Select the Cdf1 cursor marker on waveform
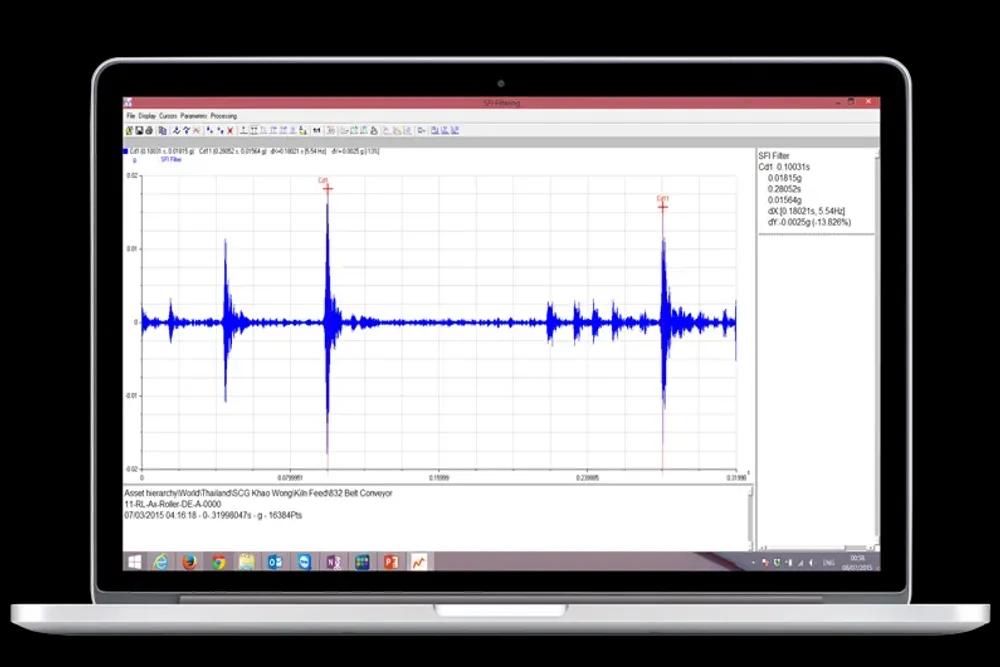This screenshot has height=667, width=1000. pyautogui.click(x=662, y=205)
